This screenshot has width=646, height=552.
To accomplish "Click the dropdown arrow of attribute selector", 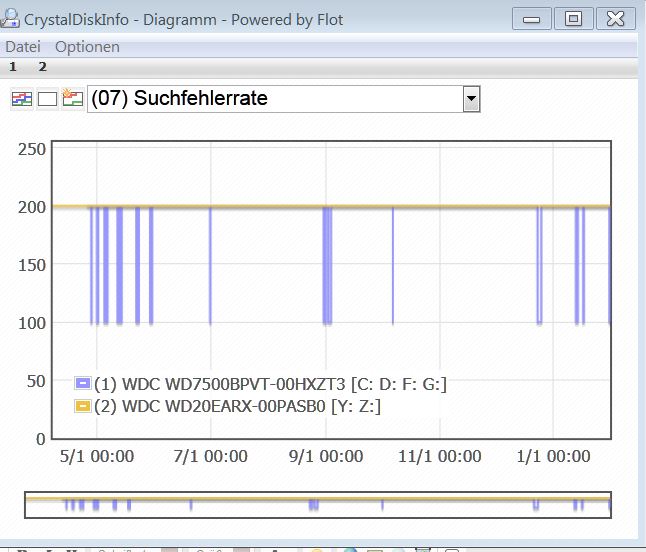I will tap(471, 99).
